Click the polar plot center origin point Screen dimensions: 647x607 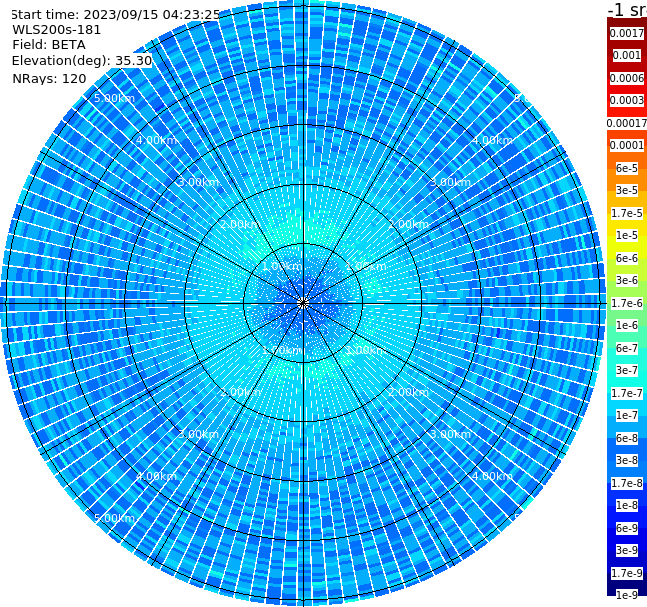(x=303, y=304)
